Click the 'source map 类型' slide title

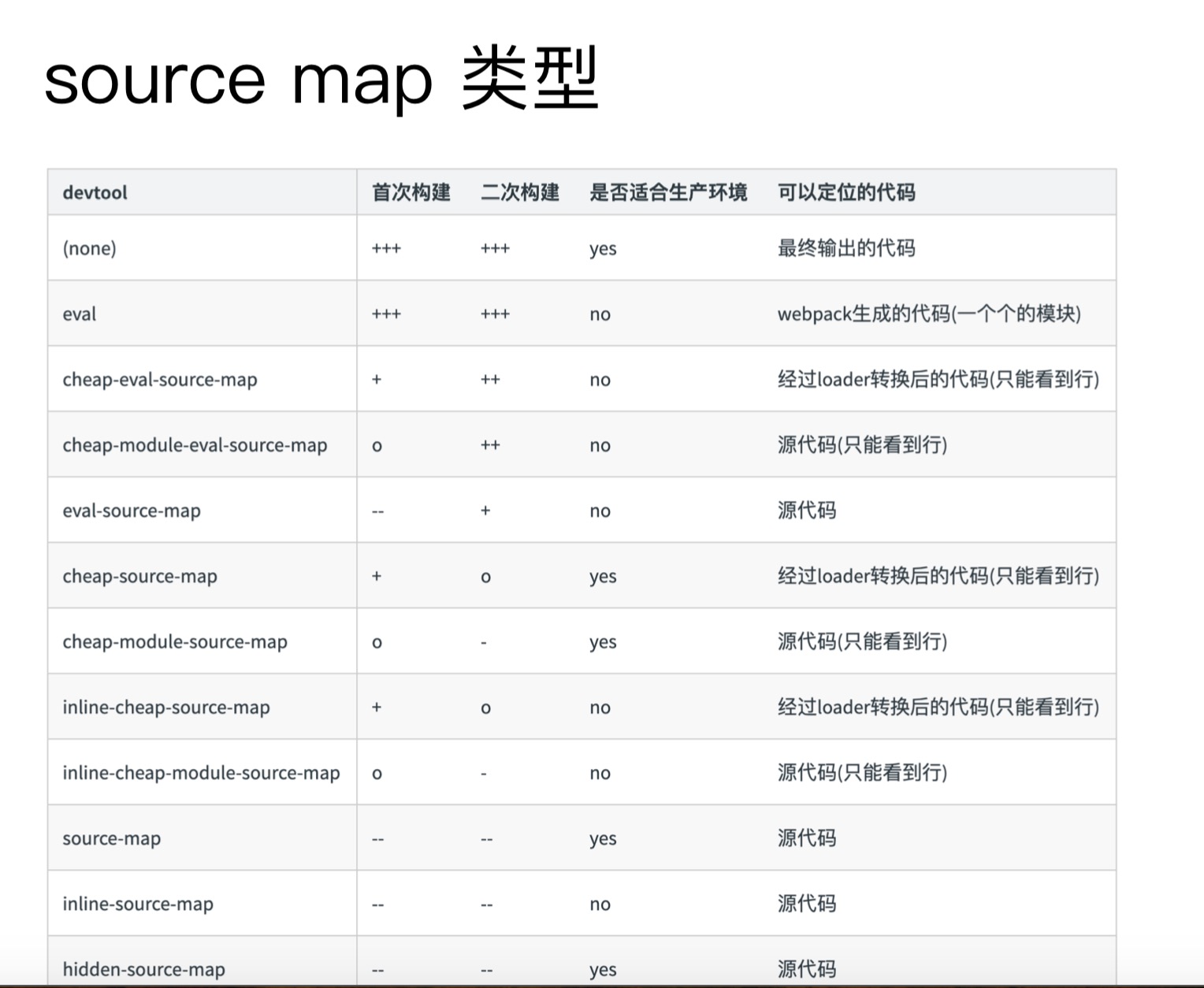[x=321, y=80]
